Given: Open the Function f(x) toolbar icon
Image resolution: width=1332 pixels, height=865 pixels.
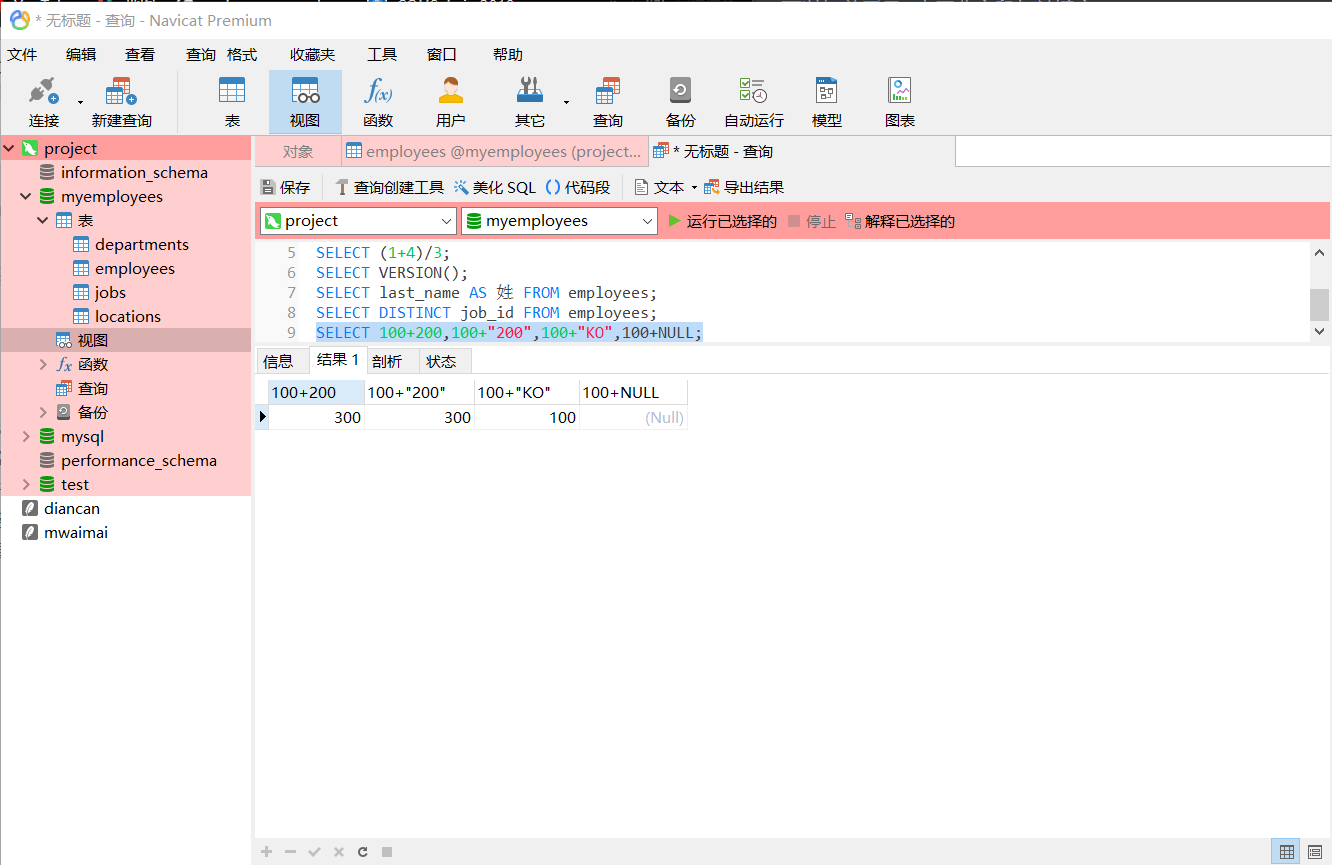Looking at the screenshot, I should point(378,101).
